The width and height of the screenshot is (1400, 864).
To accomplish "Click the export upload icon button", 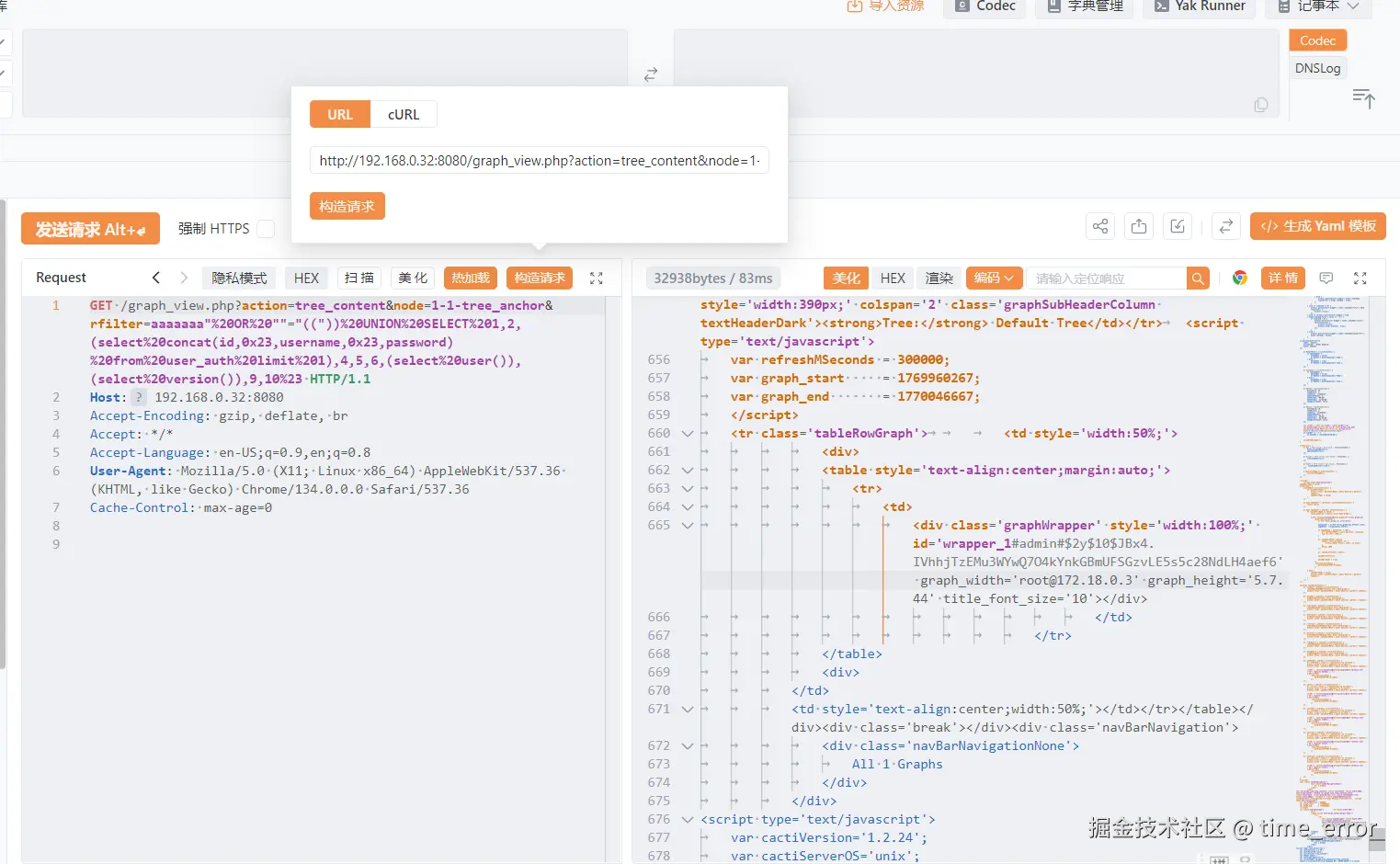I will 1139,226.
